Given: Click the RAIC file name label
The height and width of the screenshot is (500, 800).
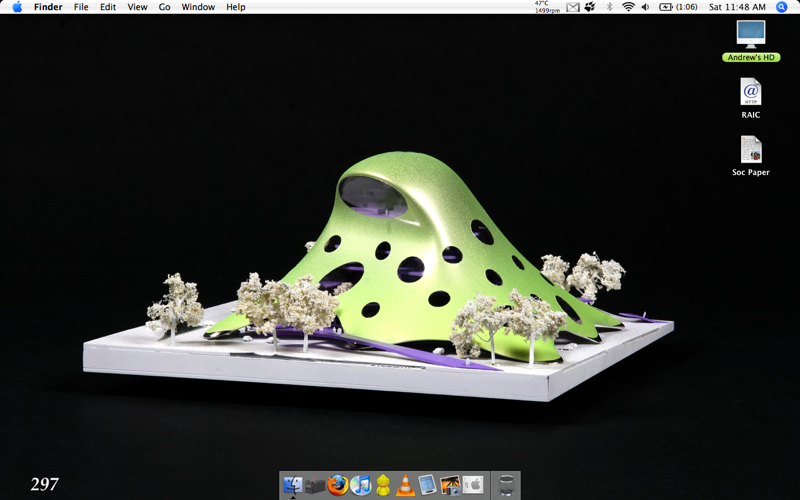Looking at the screenshot, I should click(751, 115).
